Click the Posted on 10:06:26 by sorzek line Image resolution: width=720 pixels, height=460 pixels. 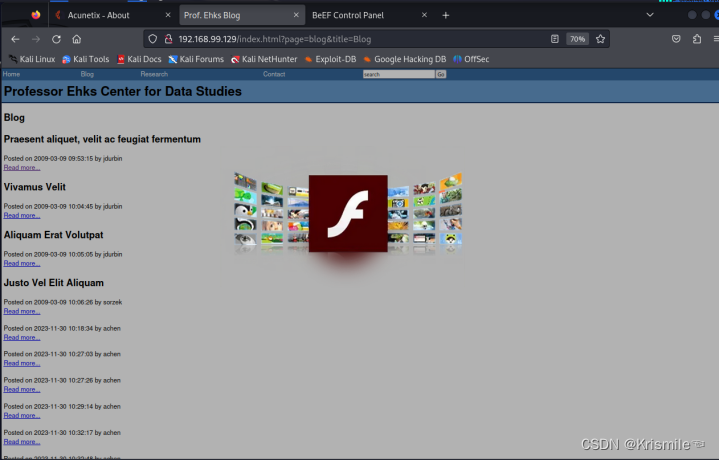(63, 302)
